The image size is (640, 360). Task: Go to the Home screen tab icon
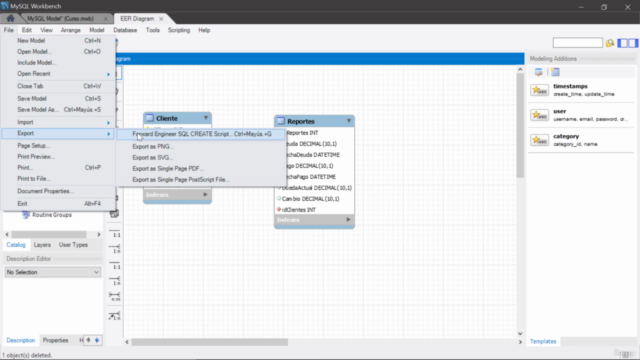click(10, 18)
